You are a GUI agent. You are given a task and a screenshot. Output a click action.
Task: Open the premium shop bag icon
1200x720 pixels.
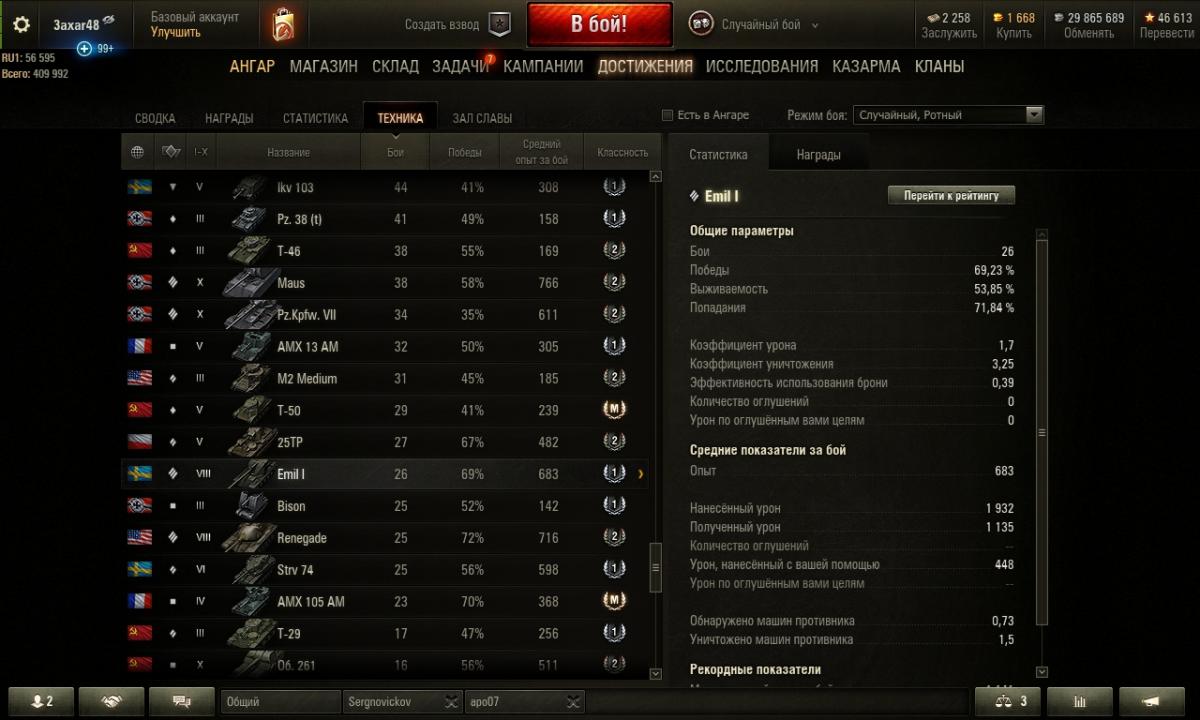(x=283, y=24)
